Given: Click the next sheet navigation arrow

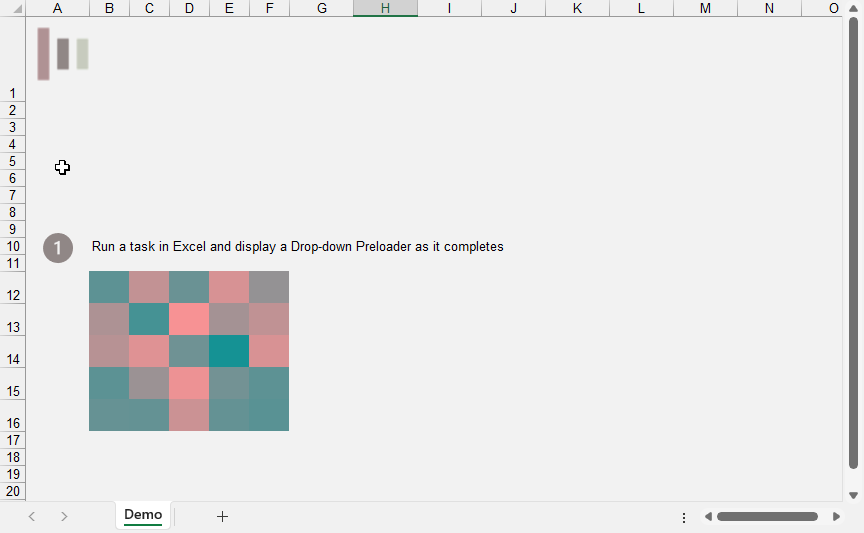Looking at the screenshot, I should (x=64, y=516).
